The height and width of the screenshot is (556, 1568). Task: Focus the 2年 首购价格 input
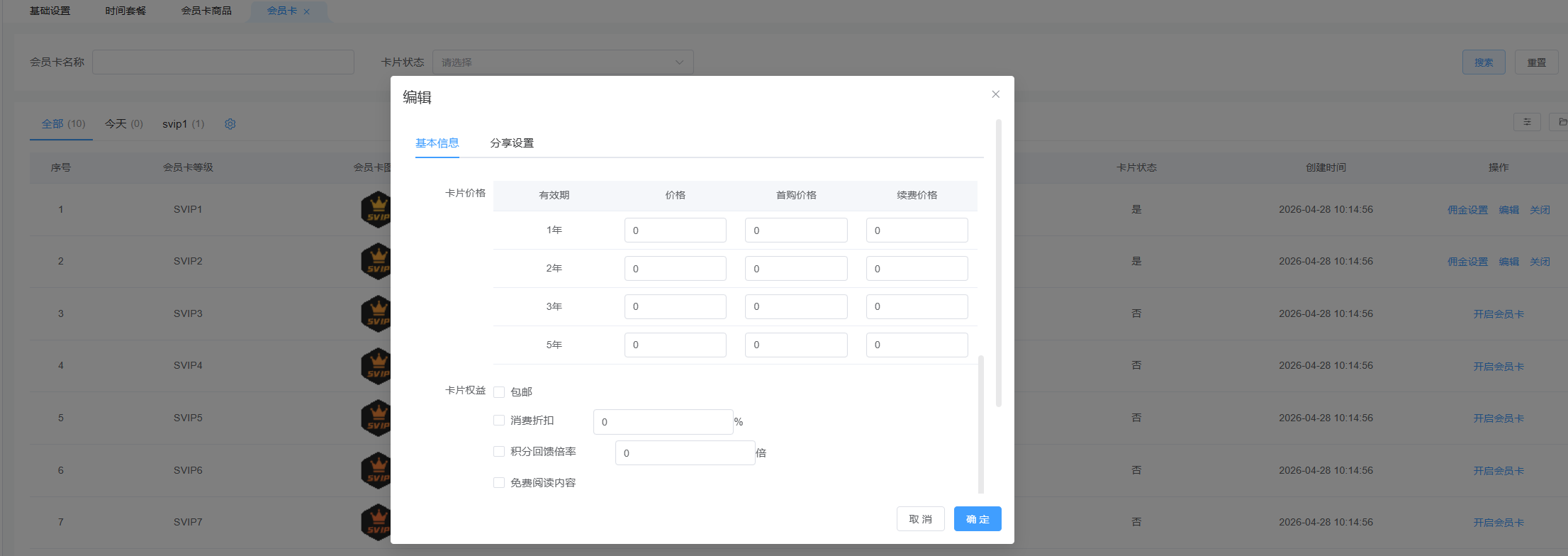(x=796, y=269)
